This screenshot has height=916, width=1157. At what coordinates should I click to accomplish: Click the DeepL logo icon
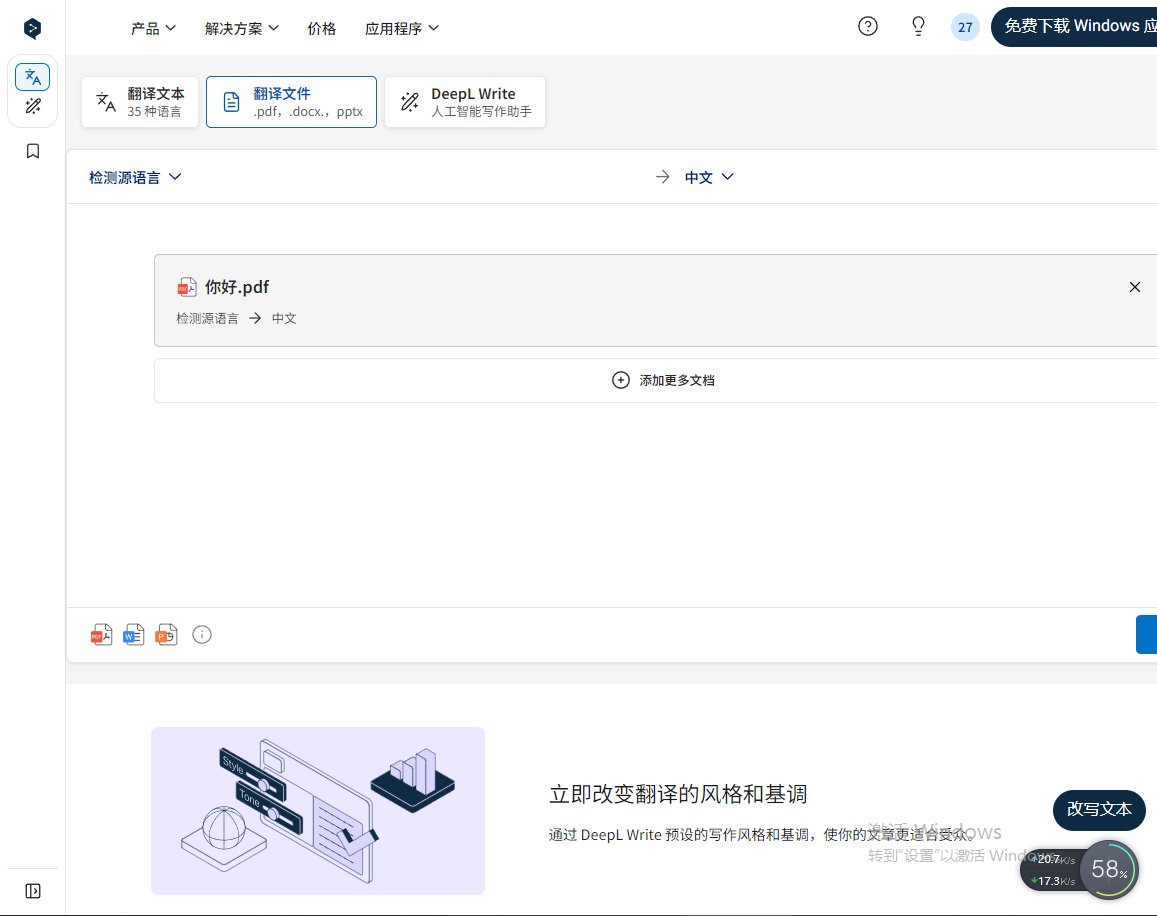point(32,28)
